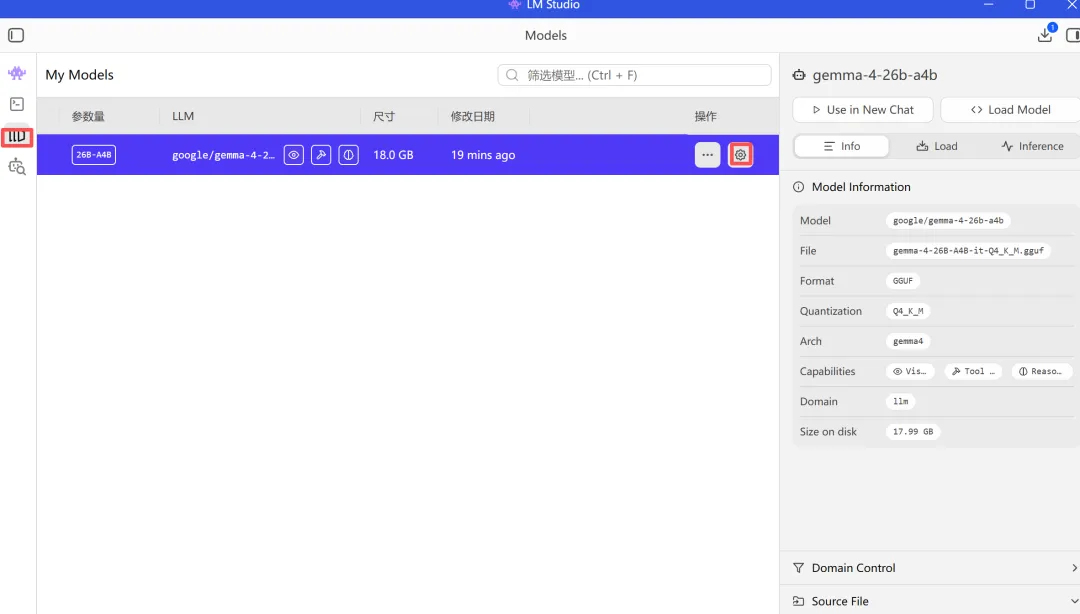Click the 操作 column header
Screen dimensions: 1080x614
tap(705, 116)
